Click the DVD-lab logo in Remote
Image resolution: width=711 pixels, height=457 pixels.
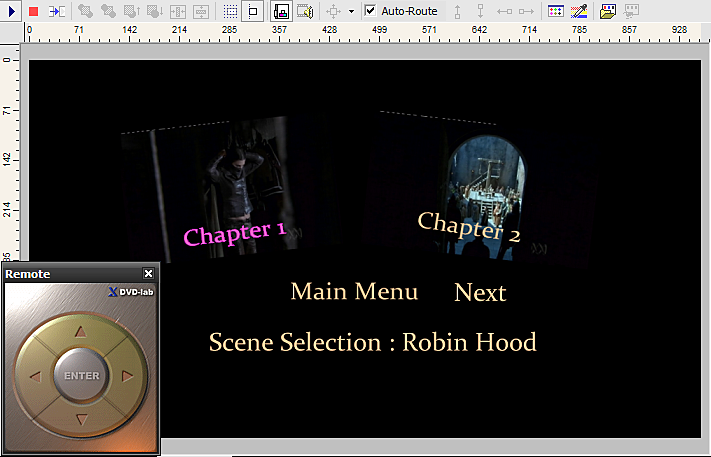131,292
